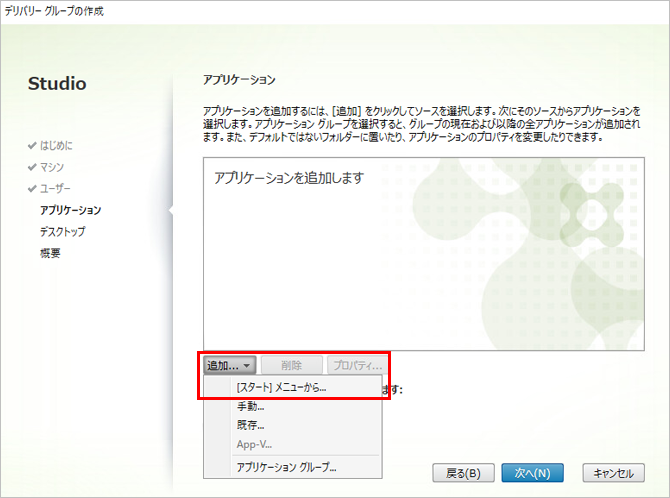Screen dimensions: 670x498
Task: Select アプリケーション グループ... menu item
Action: point(286,467)
